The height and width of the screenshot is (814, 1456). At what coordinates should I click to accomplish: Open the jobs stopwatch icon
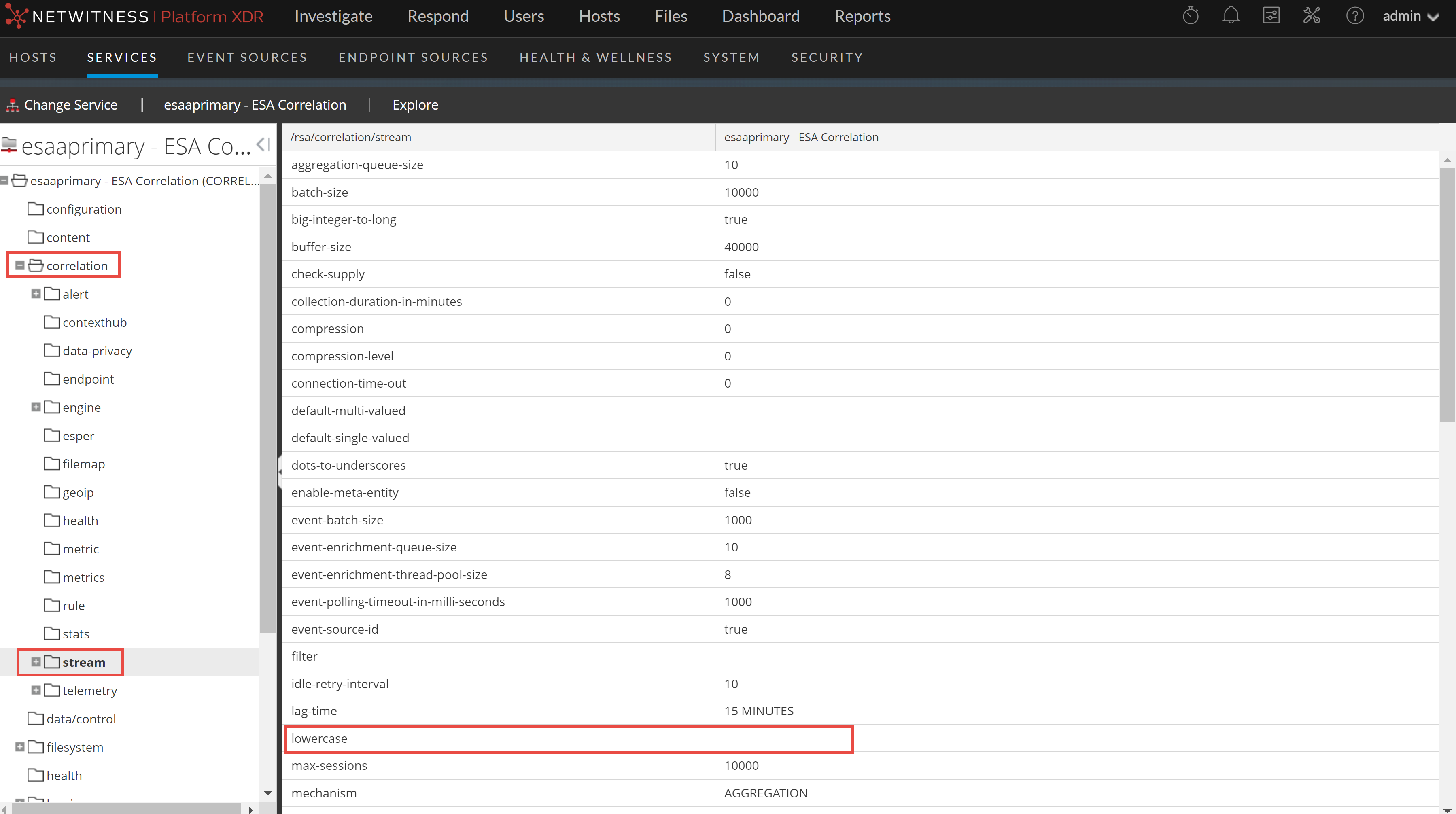click(1191, 16)
